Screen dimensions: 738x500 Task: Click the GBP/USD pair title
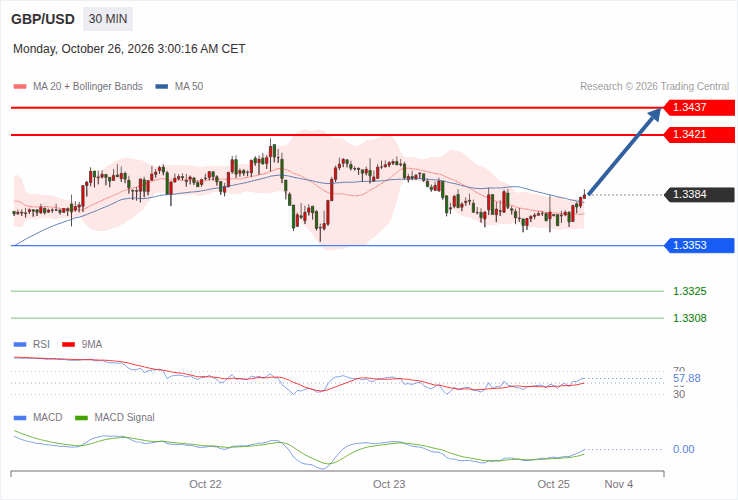tap(43, 19)
